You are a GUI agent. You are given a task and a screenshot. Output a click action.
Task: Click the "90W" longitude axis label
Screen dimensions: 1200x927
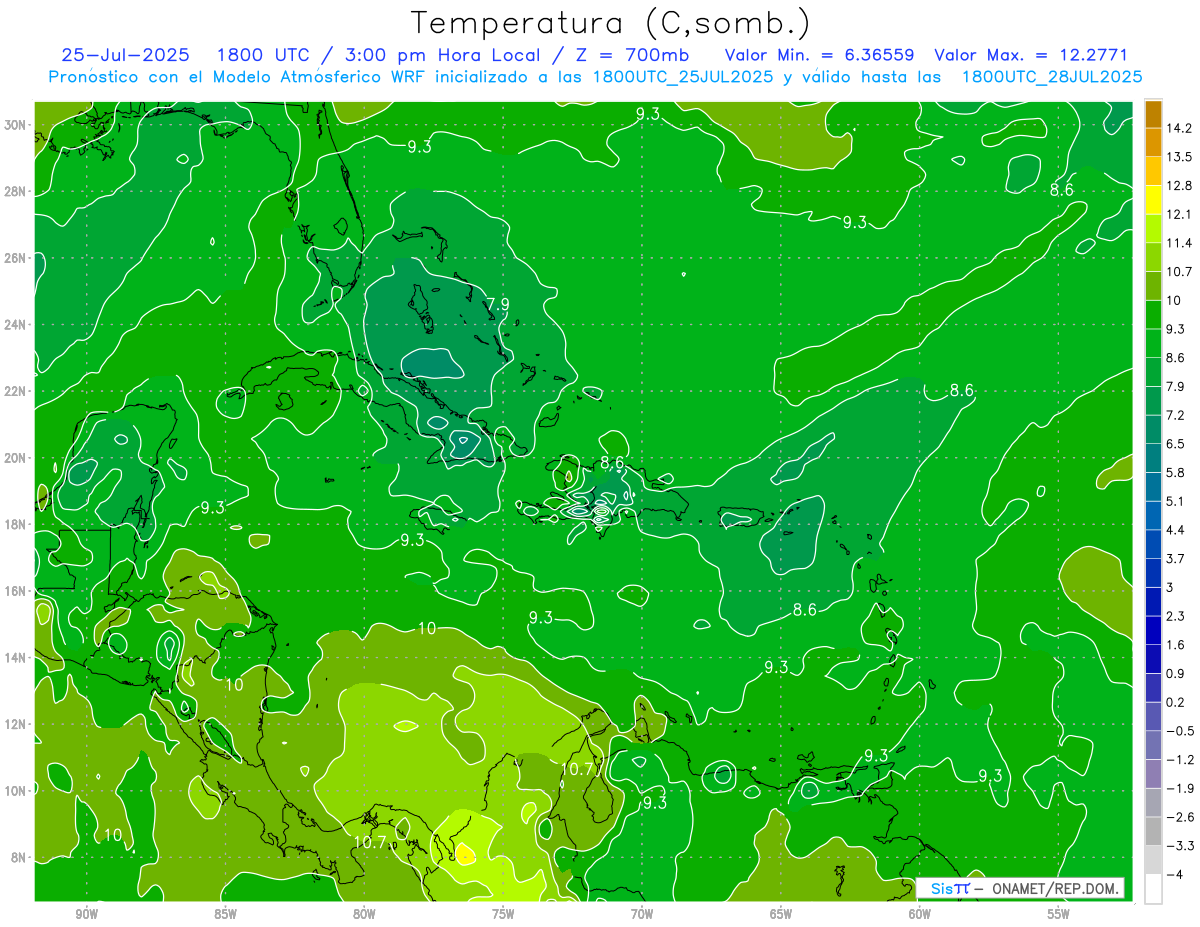point(86,914)
